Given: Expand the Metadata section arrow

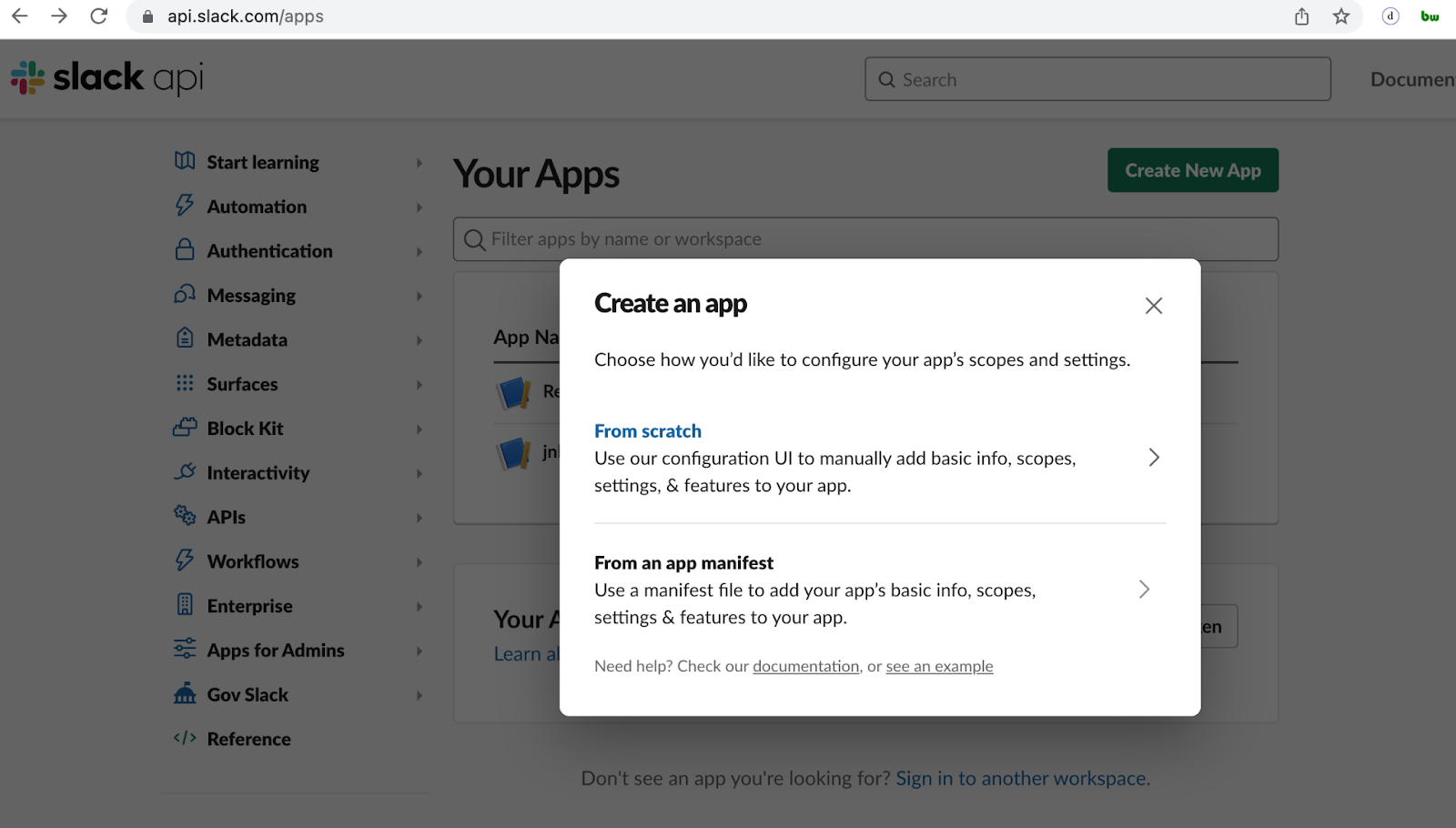Looking at the screenshot, I should (x=420, y=340).
